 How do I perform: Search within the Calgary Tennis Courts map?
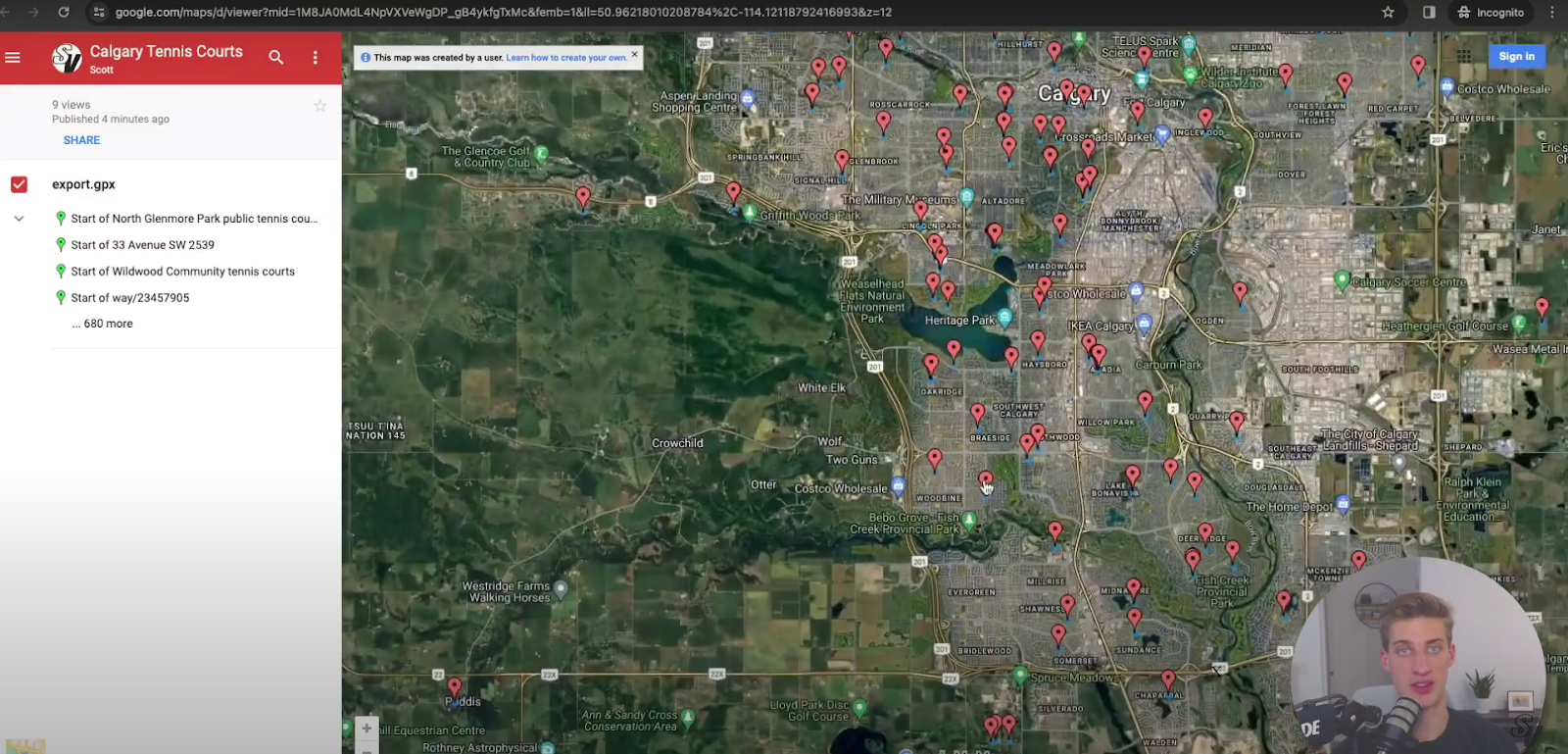tap(276, 58)
